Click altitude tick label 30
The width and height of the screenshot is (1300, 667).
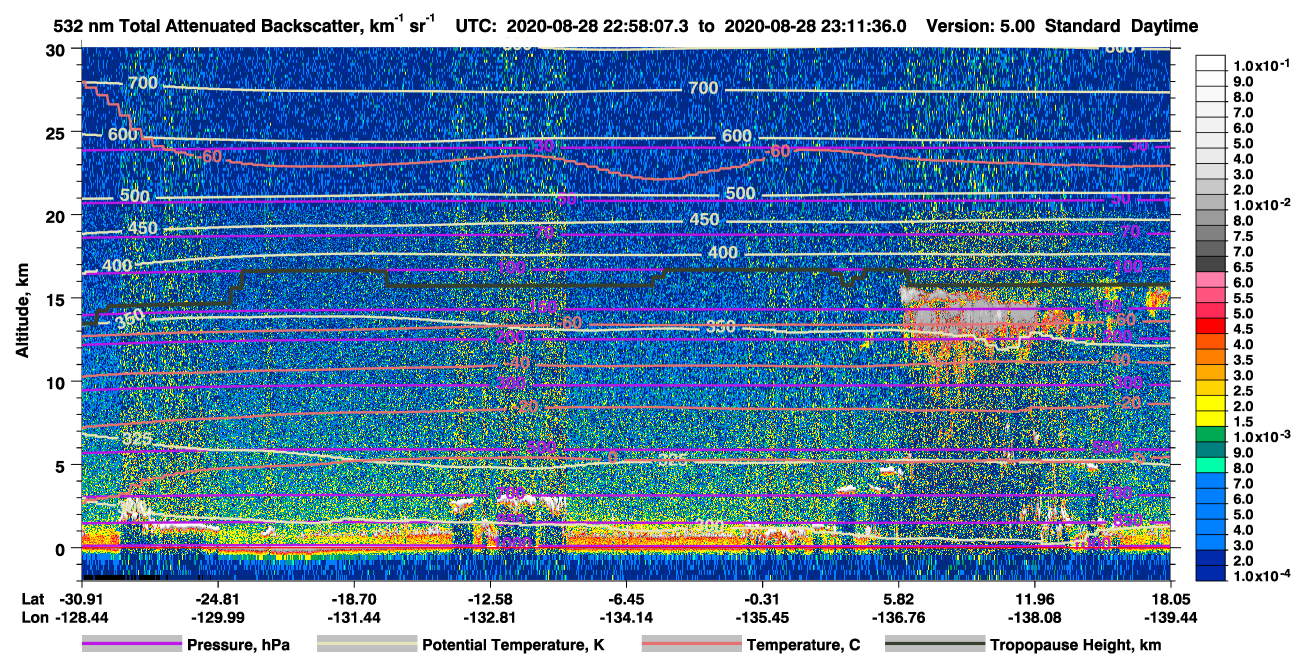click(58, 49)
